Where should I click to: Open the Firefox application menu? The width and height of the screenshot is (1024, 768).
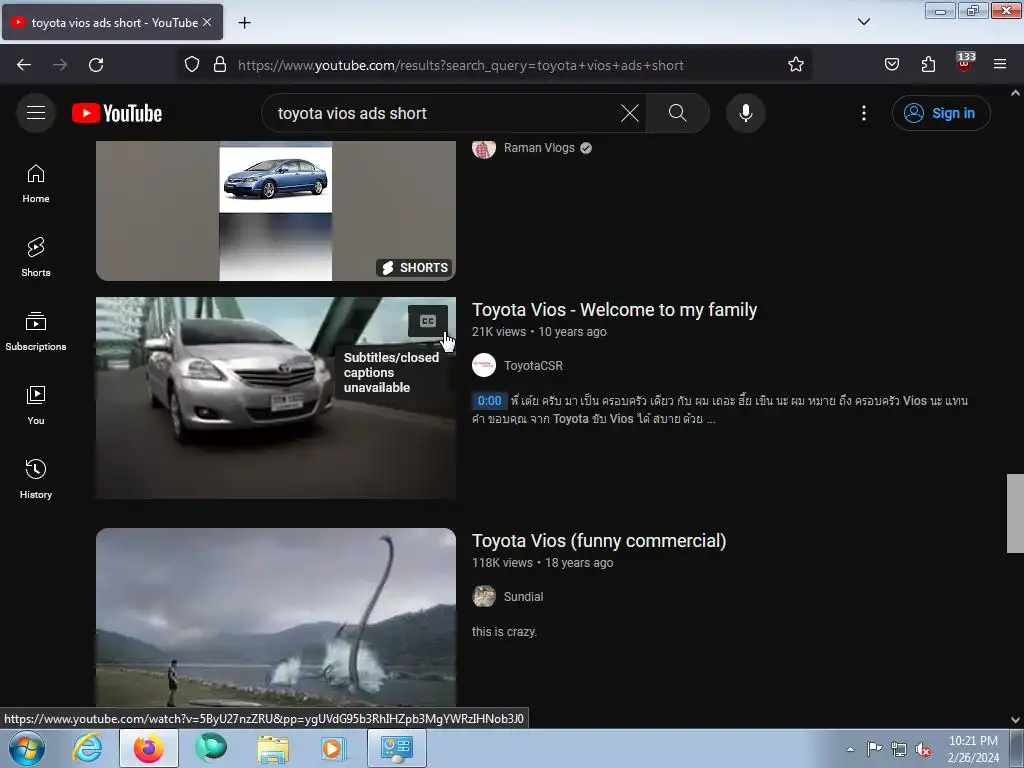pos(1000,65)
